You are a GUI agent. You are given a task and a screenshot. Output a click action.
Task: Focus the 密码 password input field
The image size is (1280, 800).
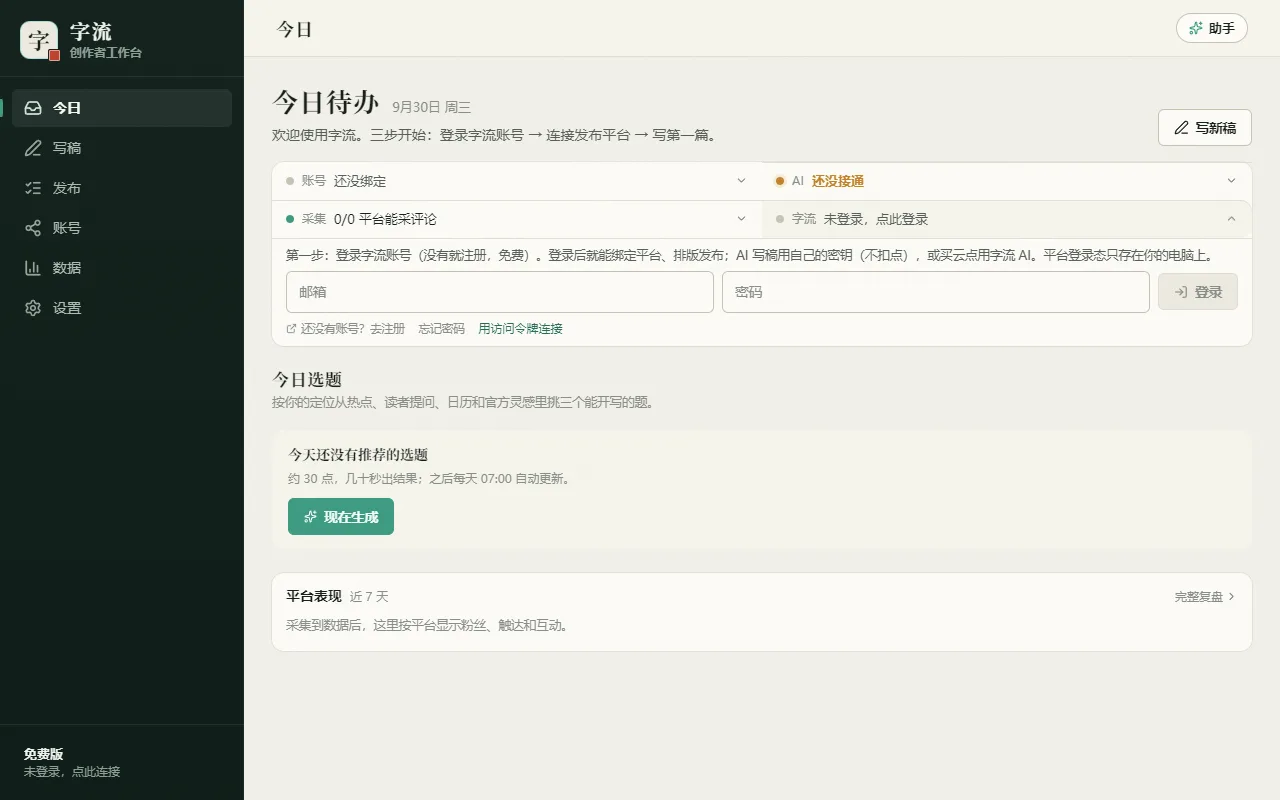click(936, 292)
